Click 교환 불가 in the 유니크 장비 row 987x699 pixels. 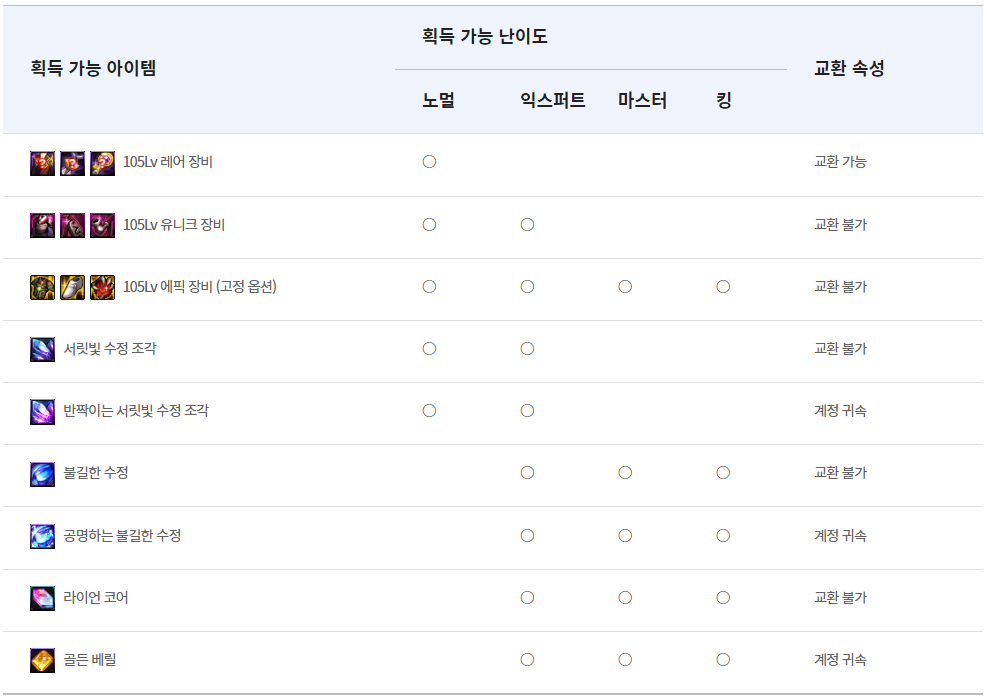(840, 225)
